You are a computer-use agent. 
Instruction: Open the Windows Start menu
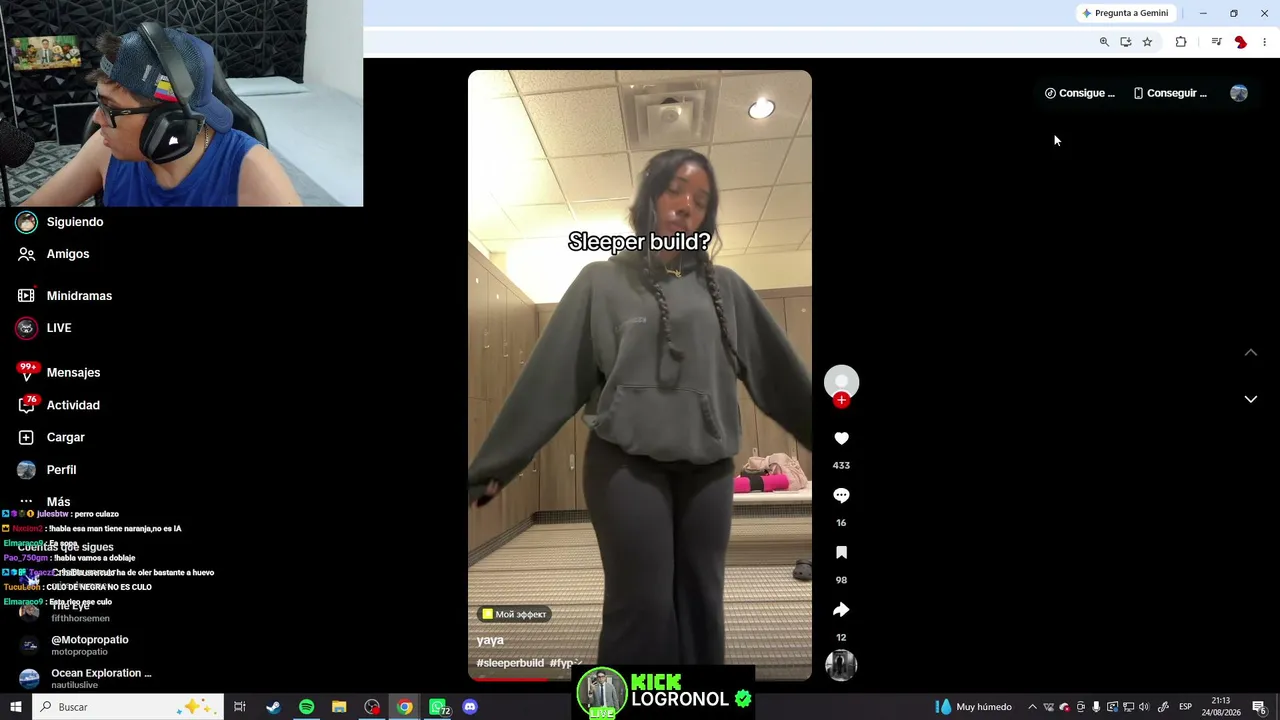[x=16, y=707]
